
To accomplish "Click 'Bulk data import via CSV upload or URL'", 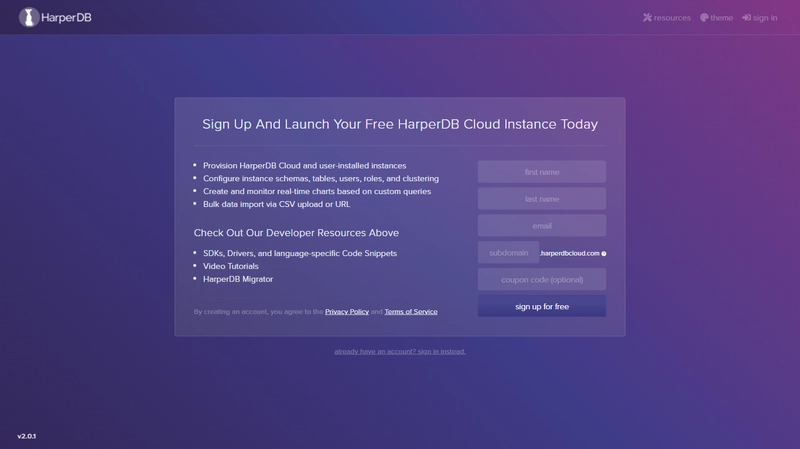I will [x=277, y=204].
